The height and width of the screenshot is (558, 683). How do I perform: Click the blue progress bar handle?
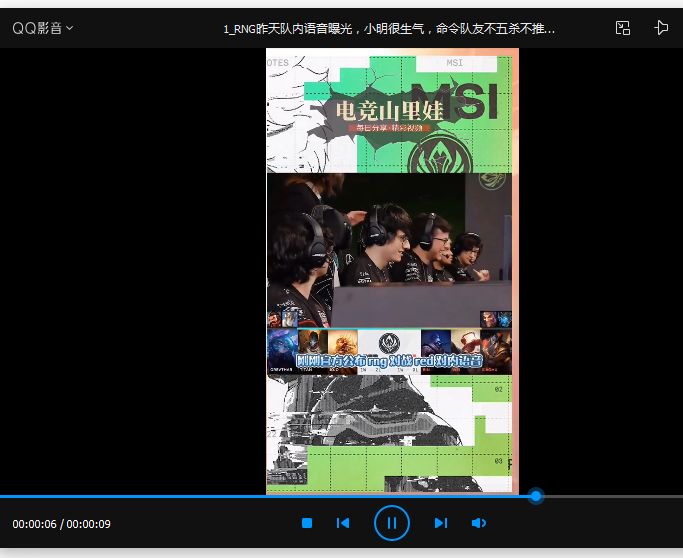pos(536,496)
